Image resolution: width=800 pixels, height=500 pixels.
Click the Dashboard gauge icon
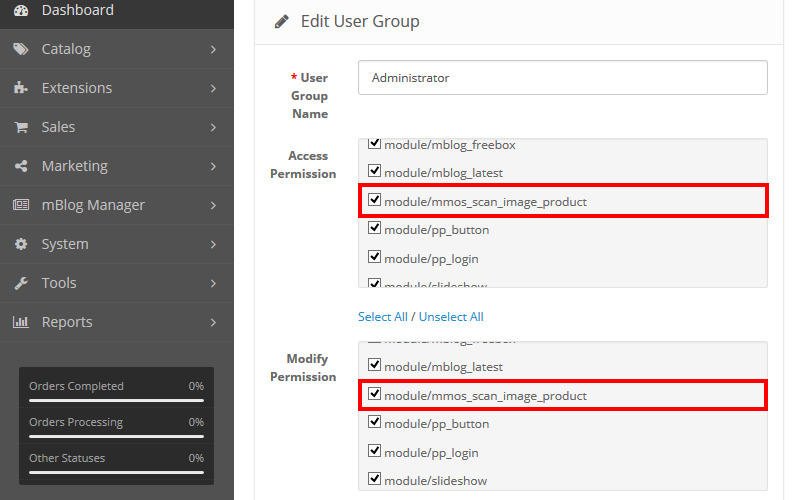click(x=20, y=10)
